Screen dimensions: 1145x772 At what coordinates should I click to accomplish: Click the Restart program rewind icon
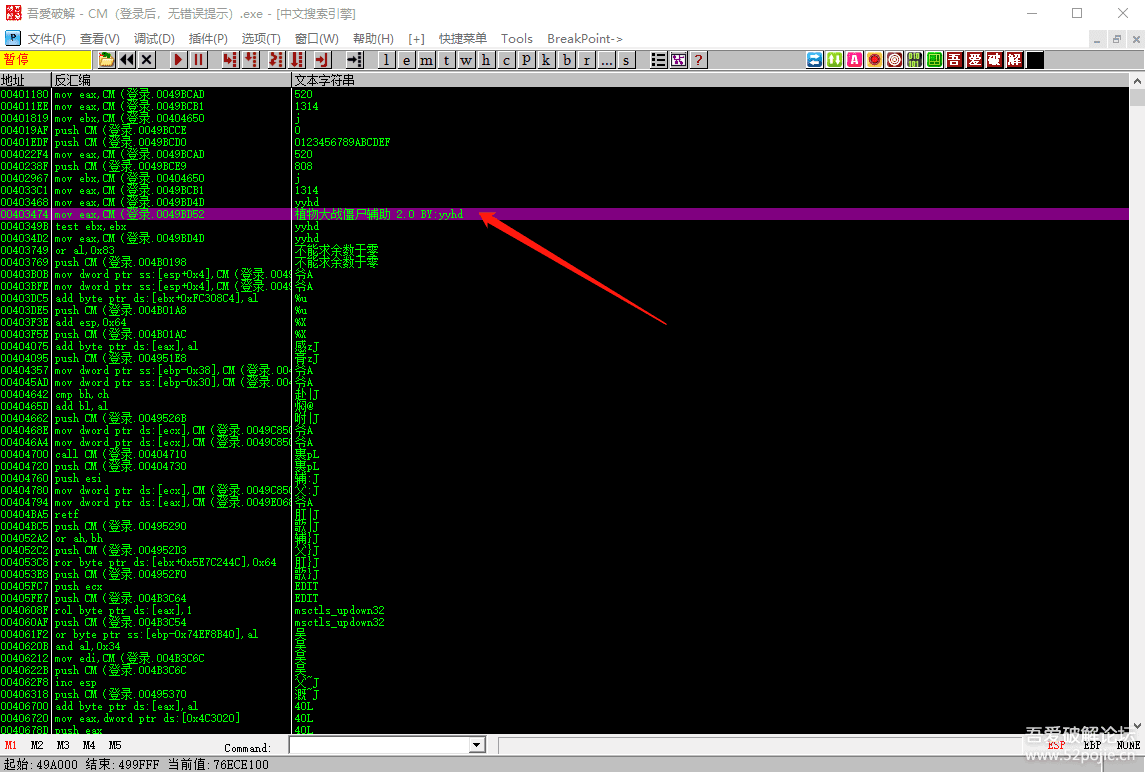[x=127, y=60]
